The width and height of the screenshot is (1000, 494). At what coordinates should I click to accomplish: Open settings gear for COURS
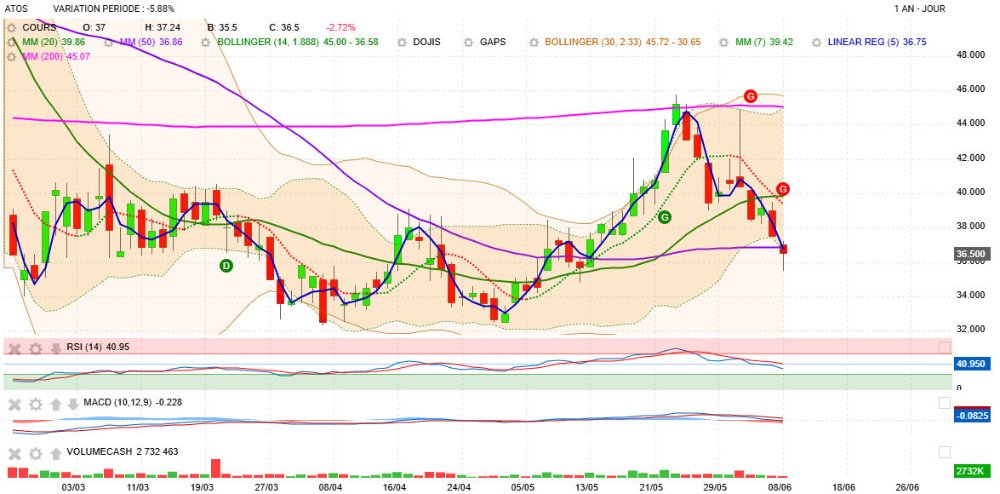[x=11, y=28]
